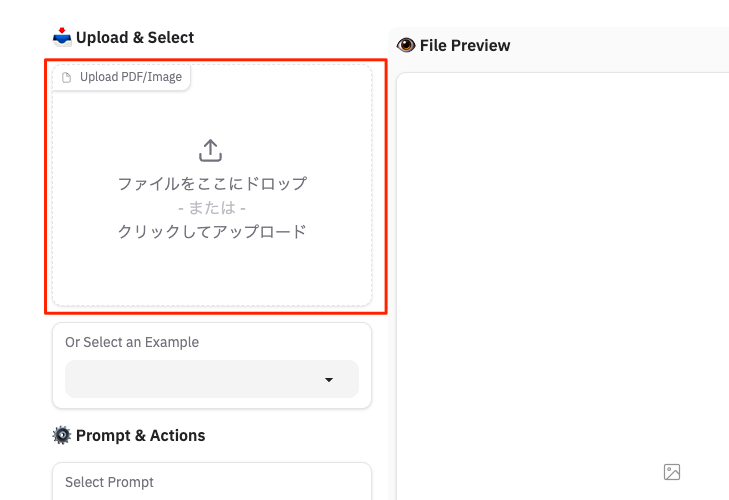Click the 'Prompt & Actions' heading
Viewport: 729px width, 500px height.
coord(140,435)
